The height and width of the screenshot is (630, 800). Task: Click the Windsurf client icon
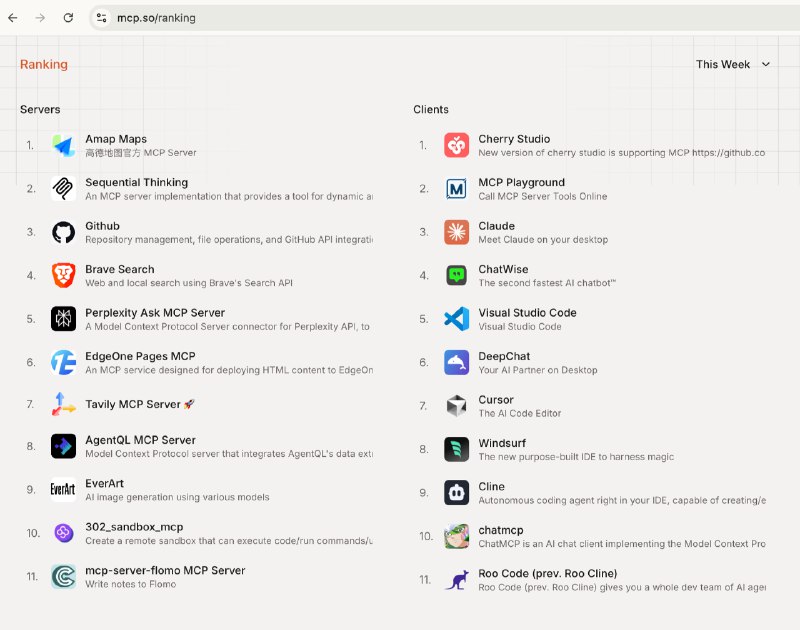(x=456, y=449)
